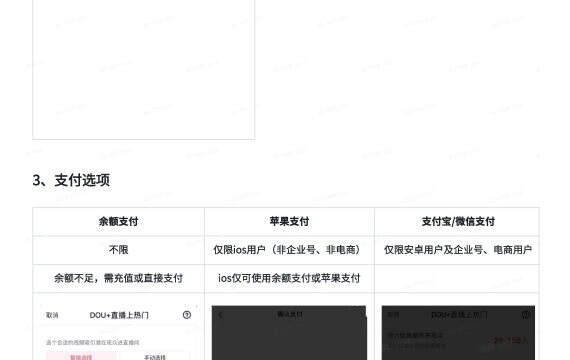Click the 仅限安卓用户及企业号 cell
Image resolution: width=570 pixels, height=360 pixels.
point(457,250)
